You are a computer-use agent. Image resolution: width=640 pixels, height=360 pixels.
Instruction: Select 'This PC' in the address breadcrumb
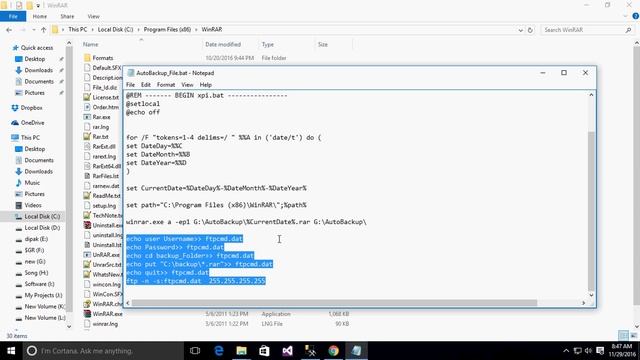tap(78, 29)
